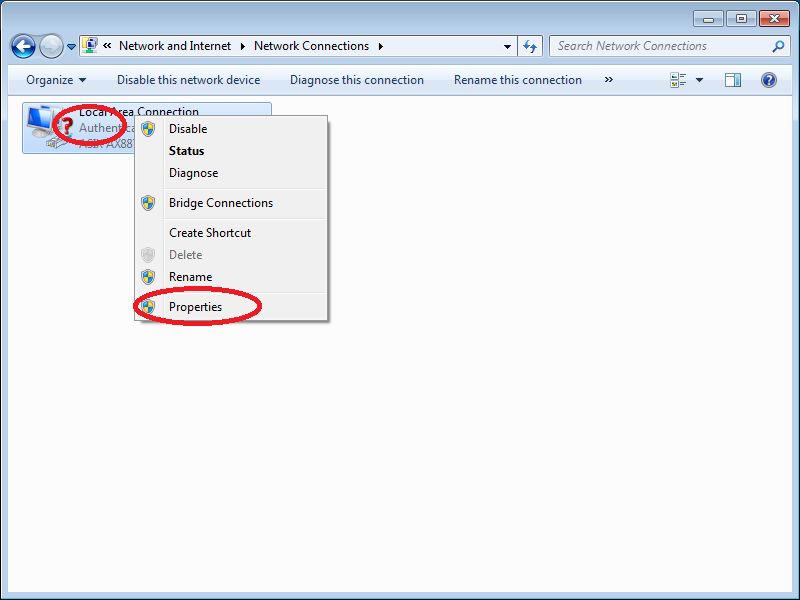This screenshot has width=800, height=600.
Task: Click the network location icon in address bar
Action: (x=90, y=45)
